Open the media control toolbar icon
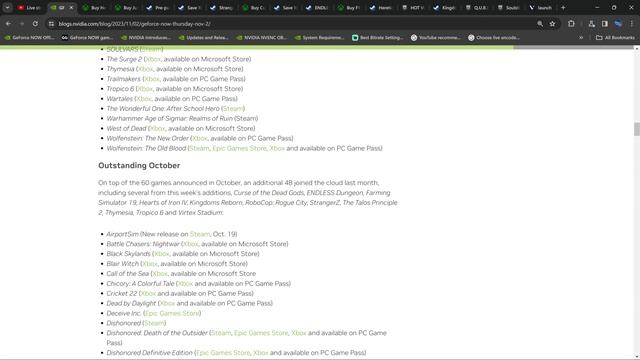 tap(591, 24)
